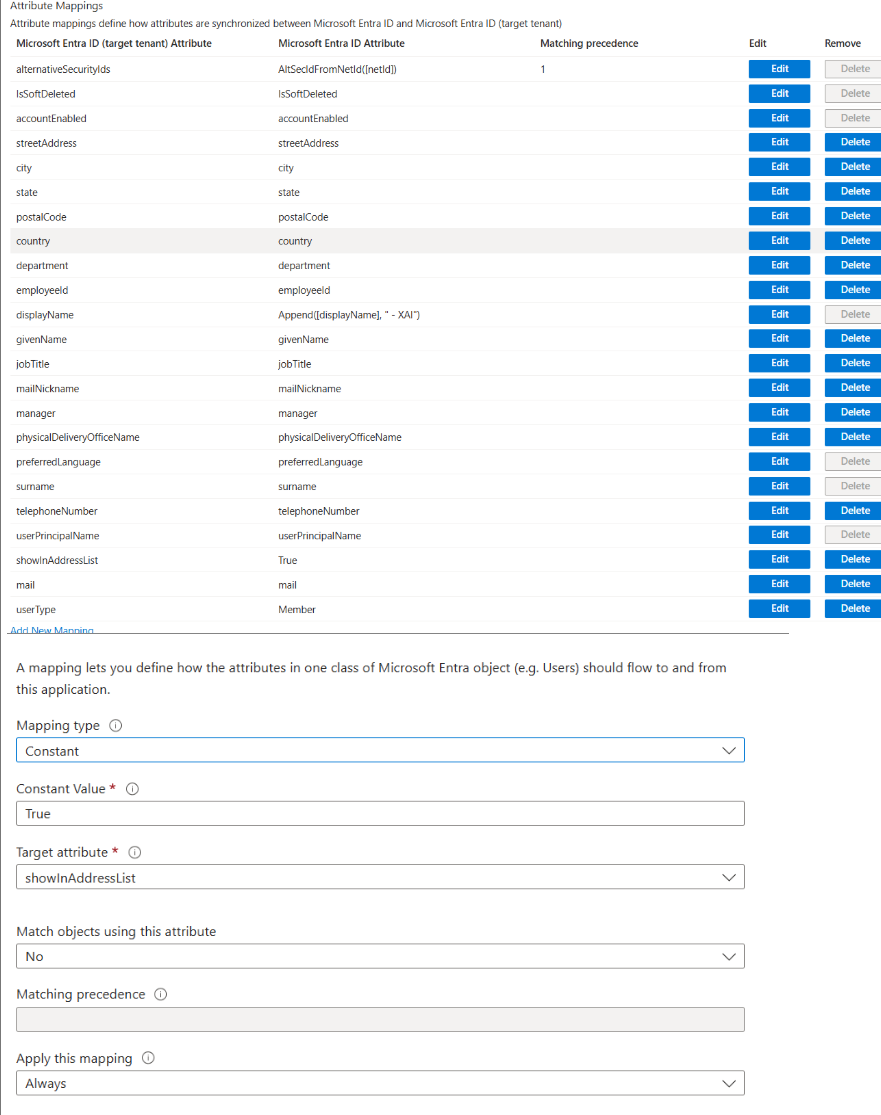Delete the department mapping

(x=855, y=265)
